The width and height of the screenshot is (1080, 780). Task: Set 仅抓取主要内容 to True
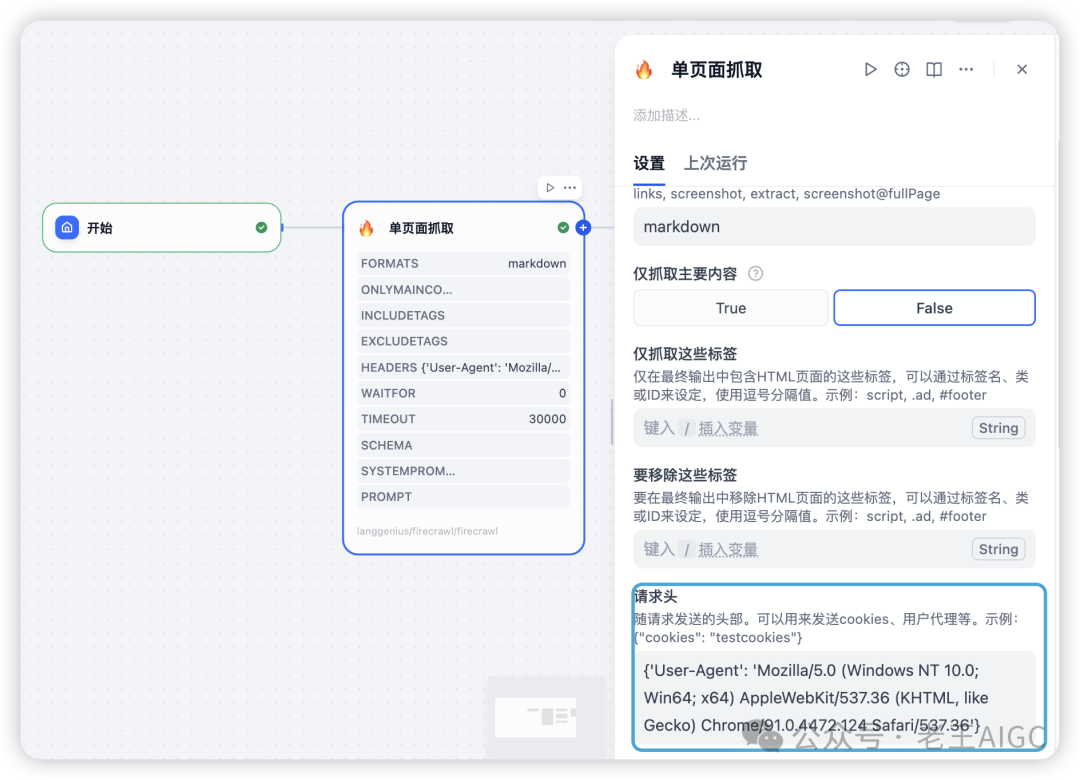(731, 308)
